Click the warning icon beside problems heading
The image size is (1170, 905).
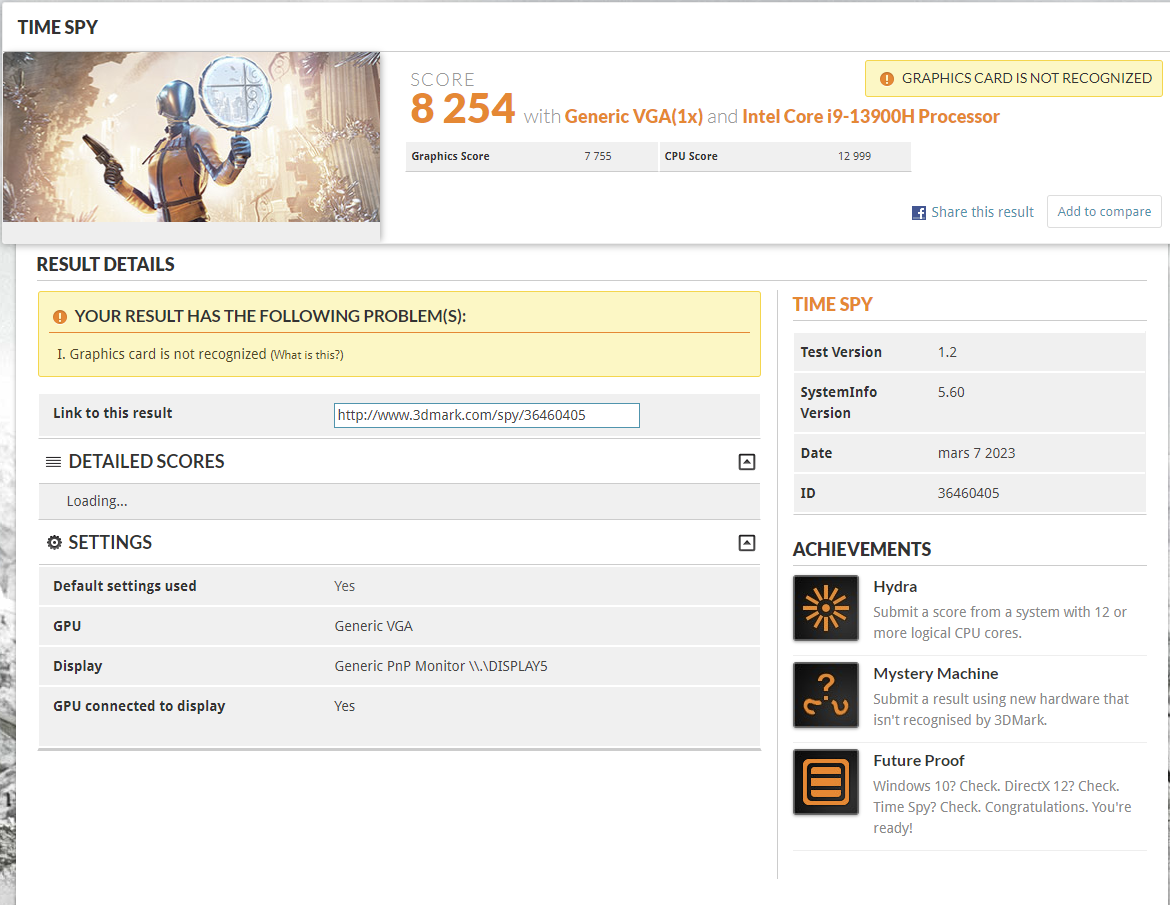pyautogui.click(x=60, y=317)
